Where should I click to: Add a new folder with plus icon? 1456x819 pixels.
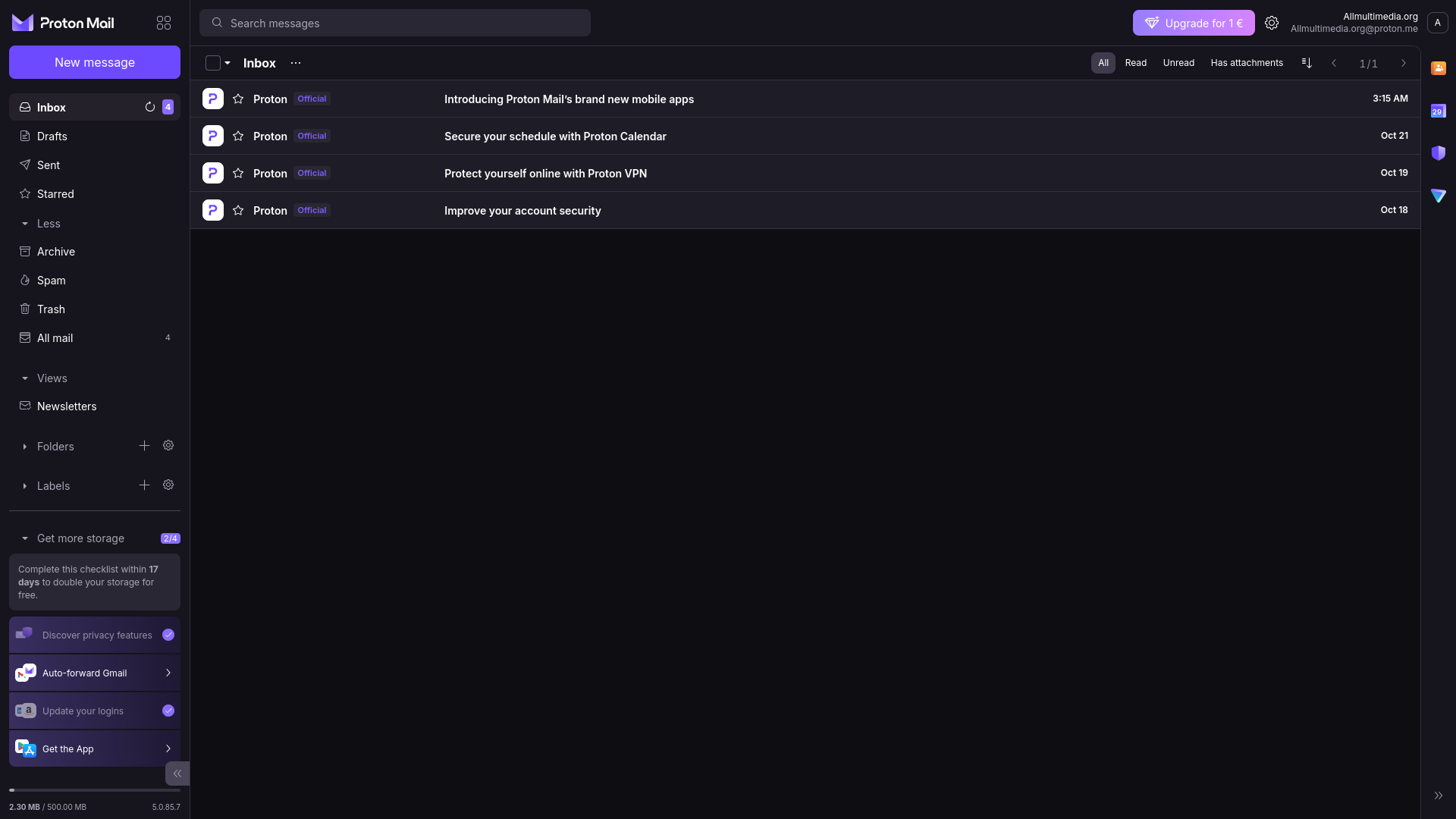point(144,446)
